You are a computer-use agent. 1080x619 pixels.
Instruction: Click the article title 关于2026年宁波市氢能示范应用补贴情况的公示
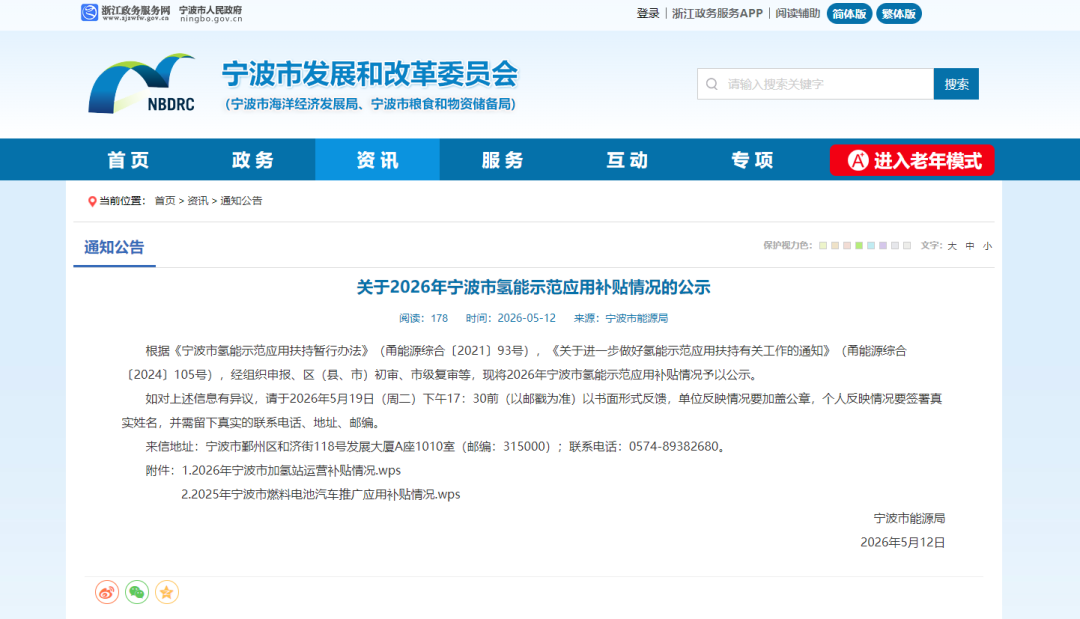(x=533, y=287)
